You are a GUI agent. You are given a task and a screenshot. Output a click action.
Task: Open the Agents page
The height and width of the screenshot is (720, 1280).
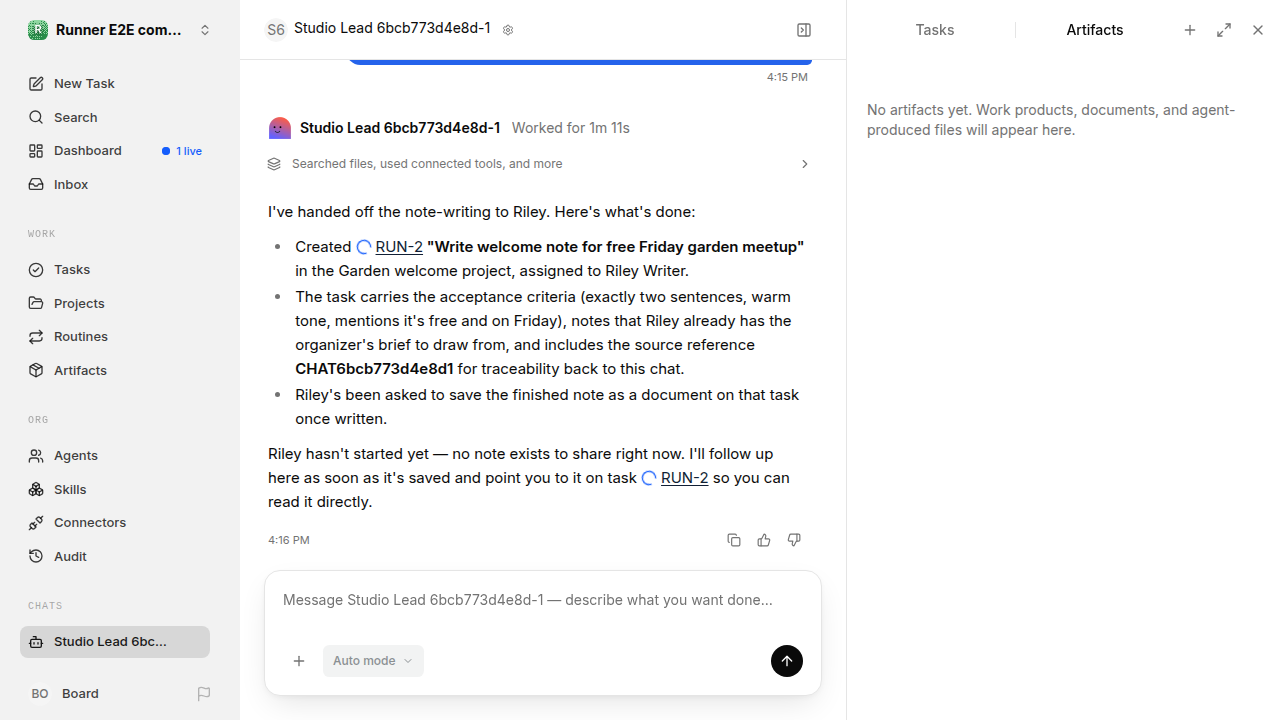[115, 455]
